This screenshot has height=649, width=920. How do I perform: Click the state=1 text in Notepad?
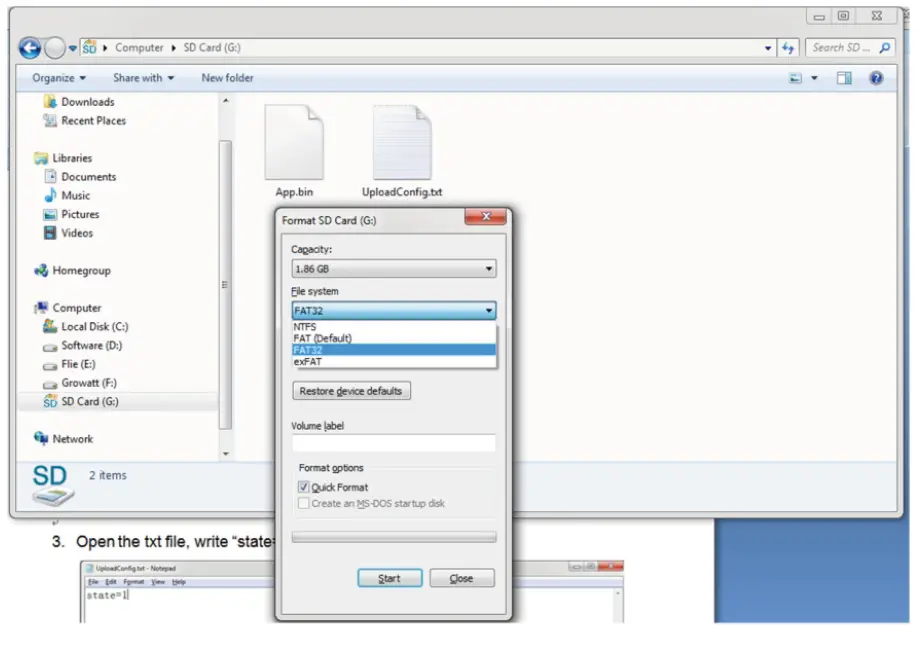[107, 596]
